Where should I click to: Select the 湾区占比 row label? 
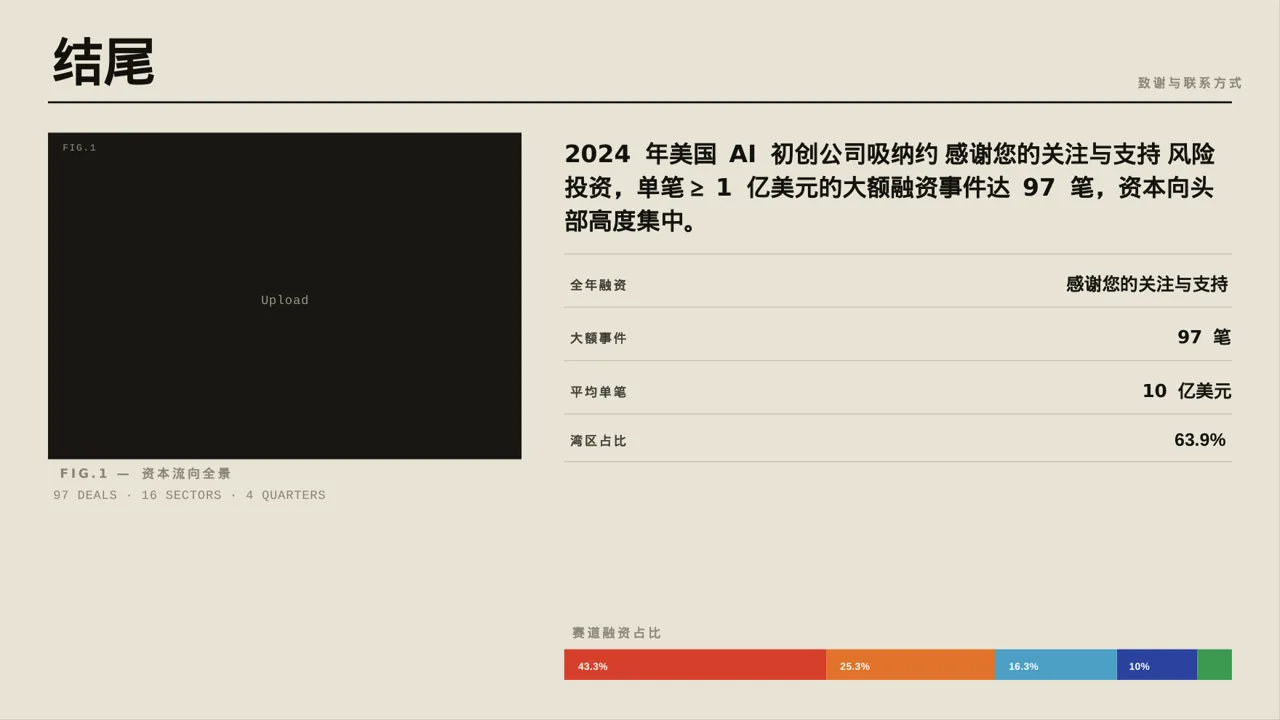(x=598, y=440)
